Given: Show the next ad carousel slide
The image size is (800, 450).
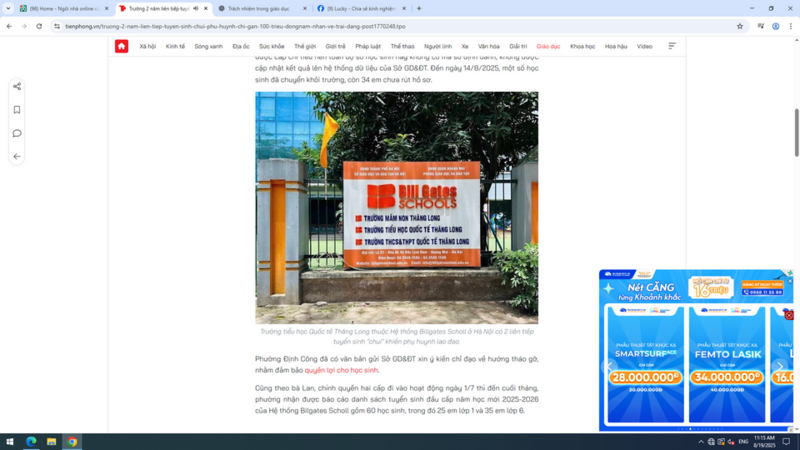Looking at the screenshot, I should (780, 366).
